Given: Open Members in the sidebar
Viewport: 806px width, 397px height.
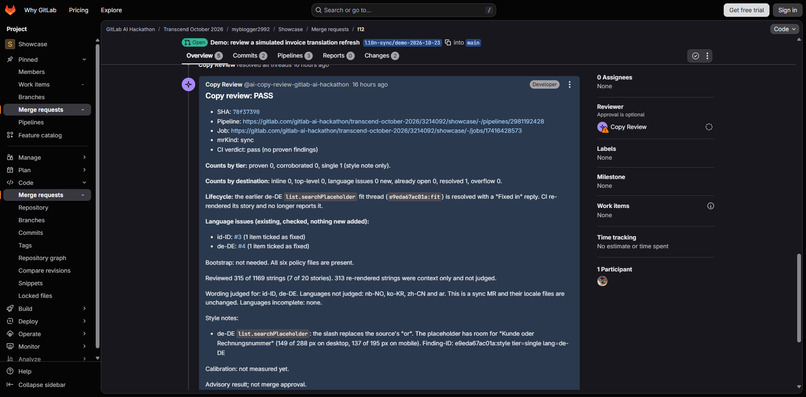Looking at the screenshot, I should (x=31, y=72).
